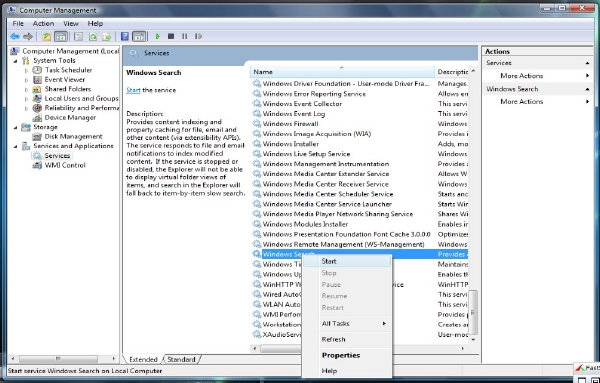Open the View menu

(x=71, y=24)
